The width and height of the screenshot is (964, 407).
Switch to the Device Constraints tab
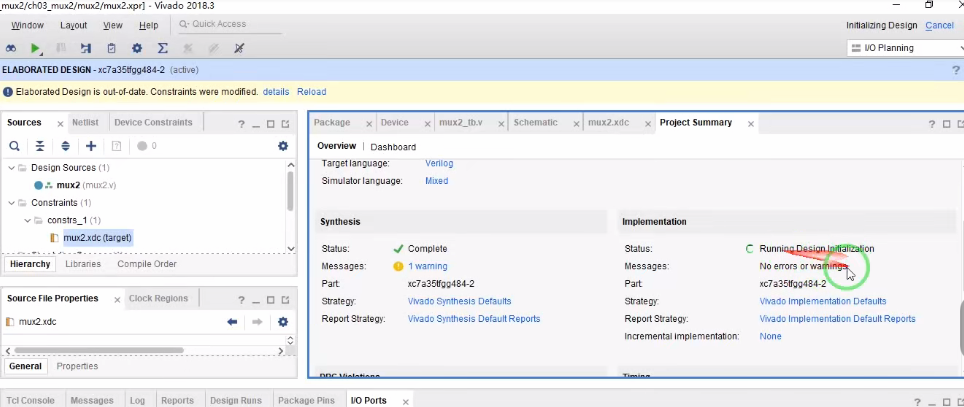point(153,122)
